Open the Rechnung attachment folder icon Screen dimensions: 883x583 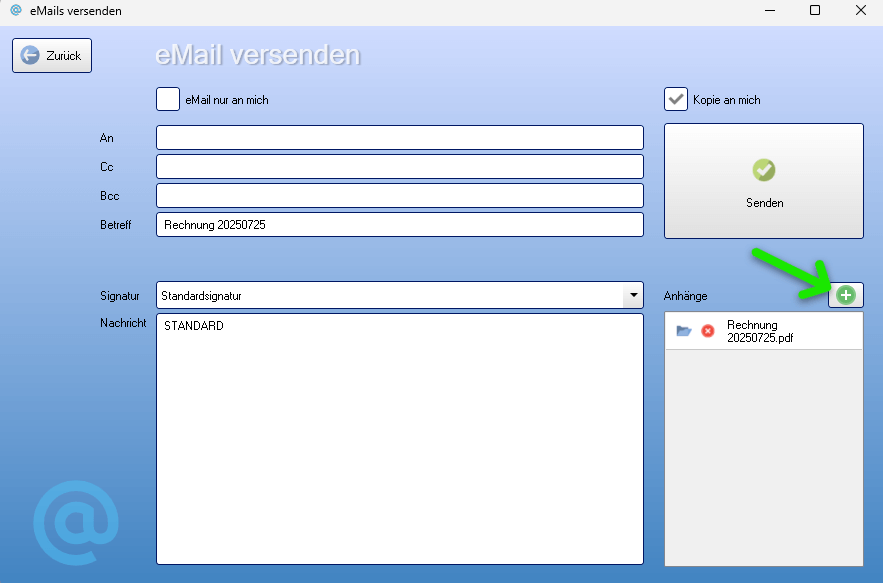[x=684, y=331]
